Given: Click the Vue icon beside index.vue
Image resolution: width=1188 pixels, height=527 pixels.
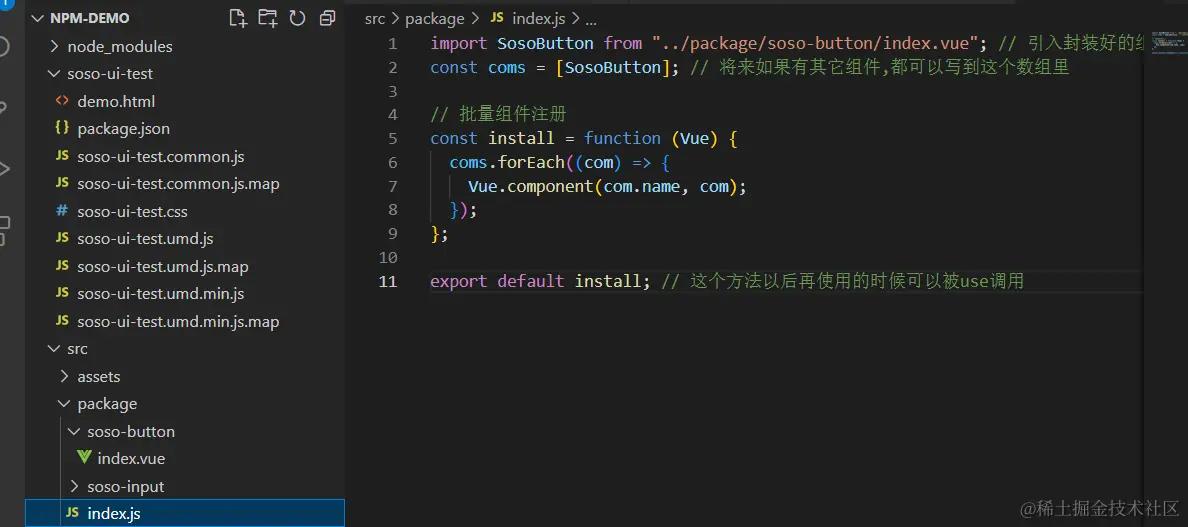Looking at the screenshot, I should [84, 458].
